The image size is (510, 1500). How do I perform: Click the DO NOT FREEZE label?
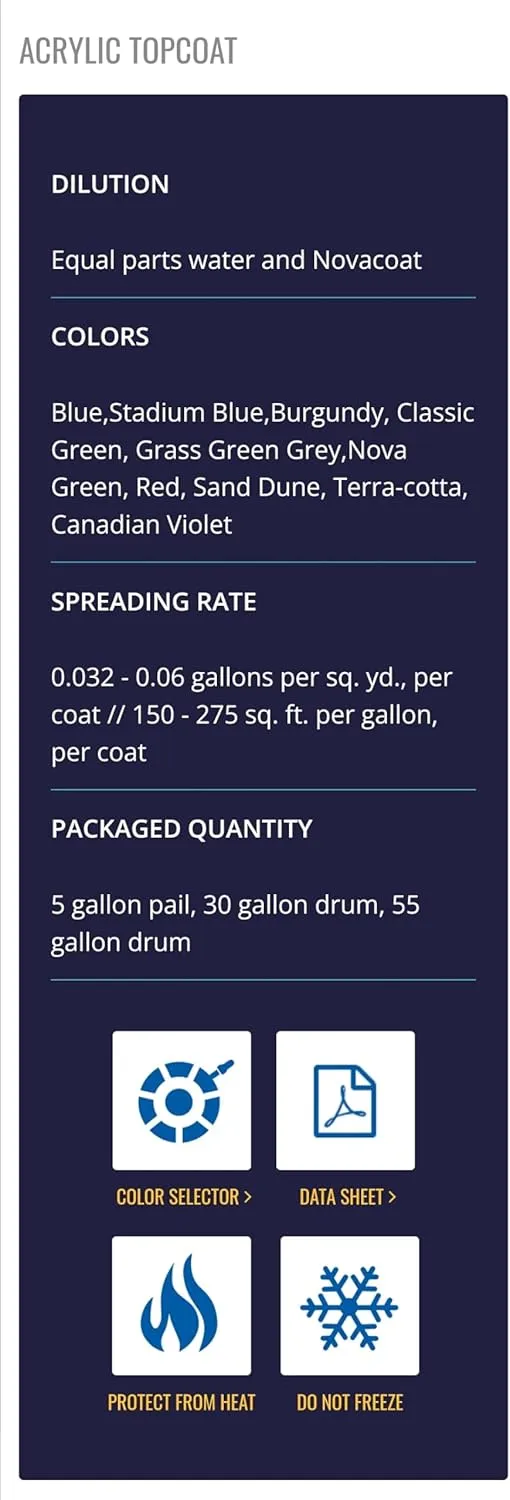pyautogui.click(x=350, y=1402)
